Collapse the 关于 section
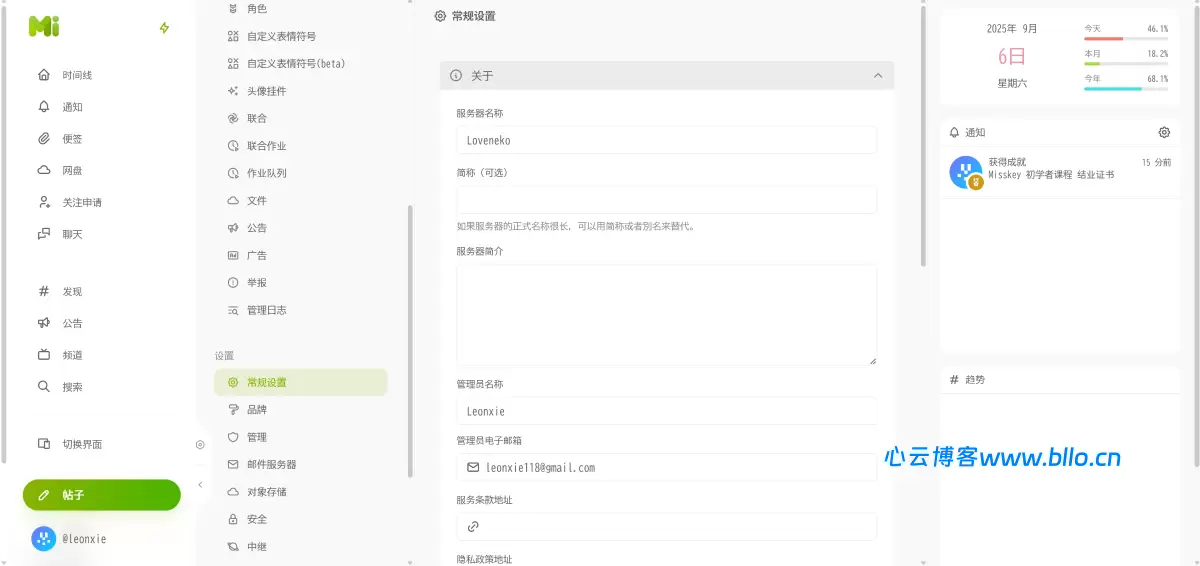 878,76
